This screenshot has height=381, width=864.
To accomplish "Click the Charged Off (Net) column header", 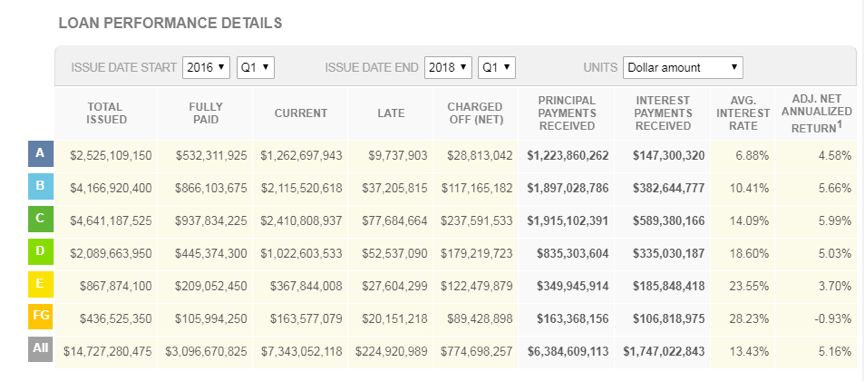I will tap(475, 113).
